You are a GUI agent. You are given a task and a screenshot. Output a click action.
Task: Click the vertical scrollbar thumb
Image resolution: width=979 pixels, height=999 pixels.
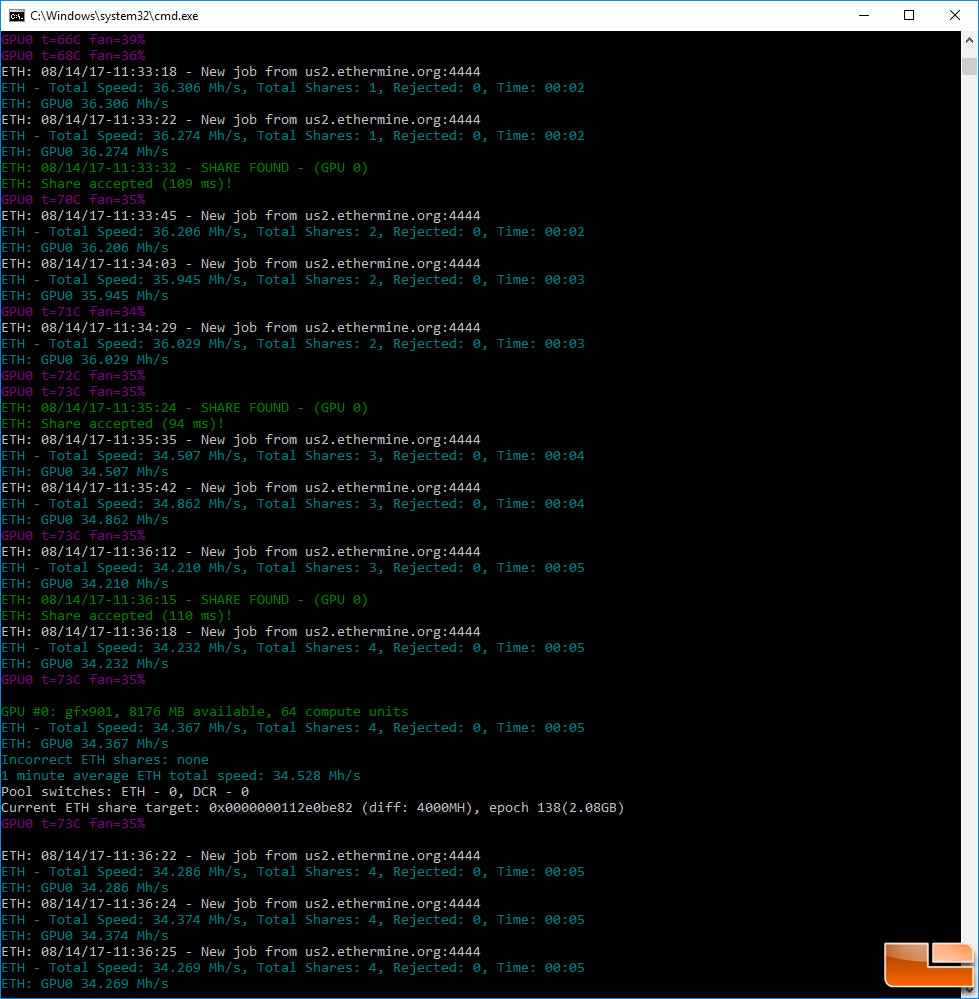click(x=969, y=66)
